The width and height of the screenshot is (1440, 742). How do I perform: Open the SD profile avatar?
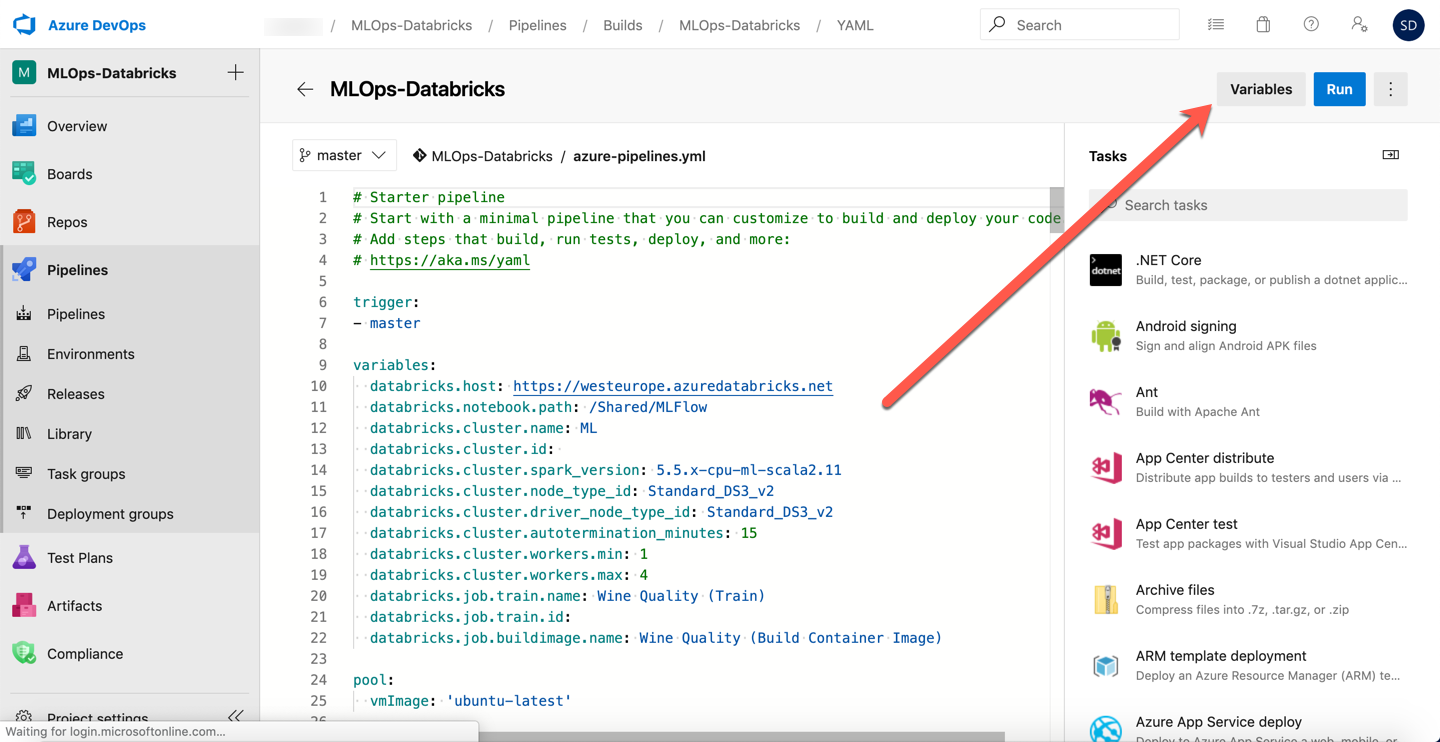tap(1408, 25)
